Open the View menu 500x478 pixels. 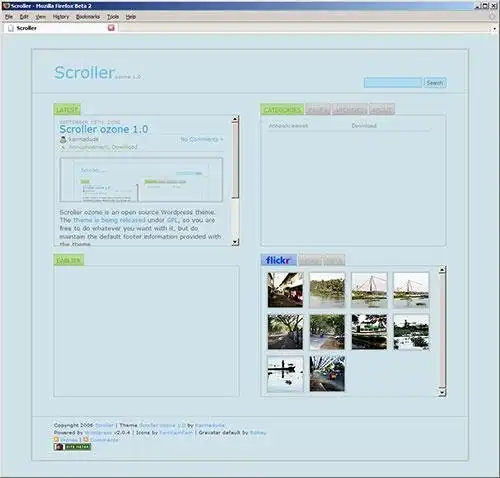(40, 17)
